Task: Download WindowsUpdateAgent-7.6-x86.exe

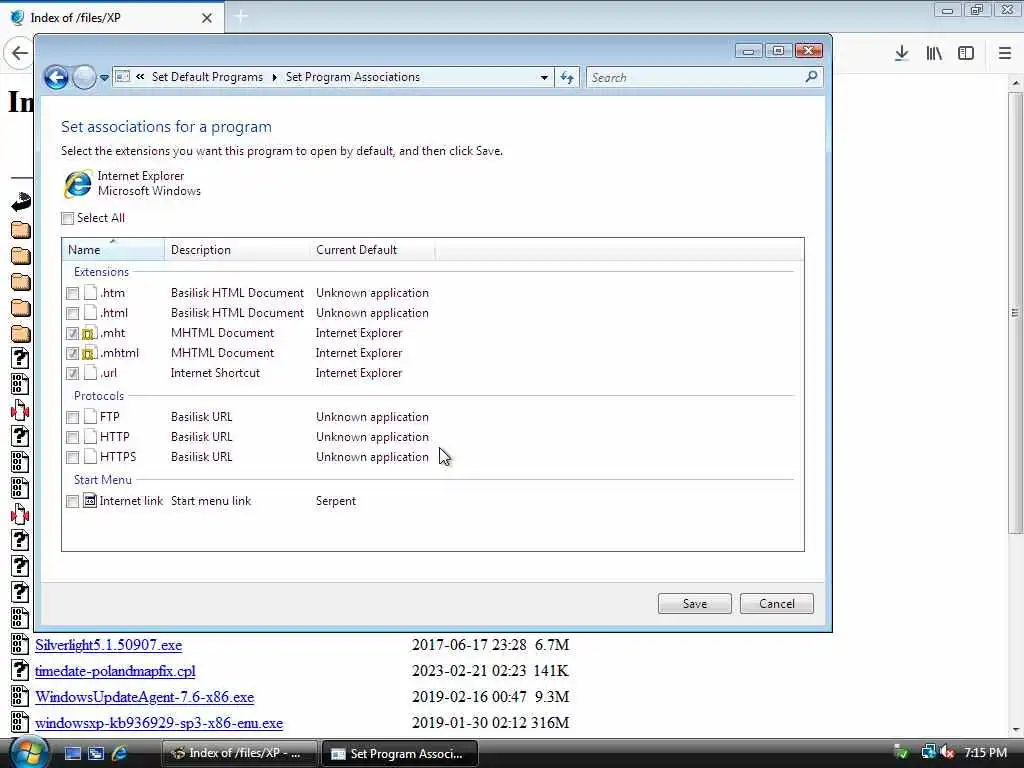Action: pyautogui.click(x=144, y=697)
